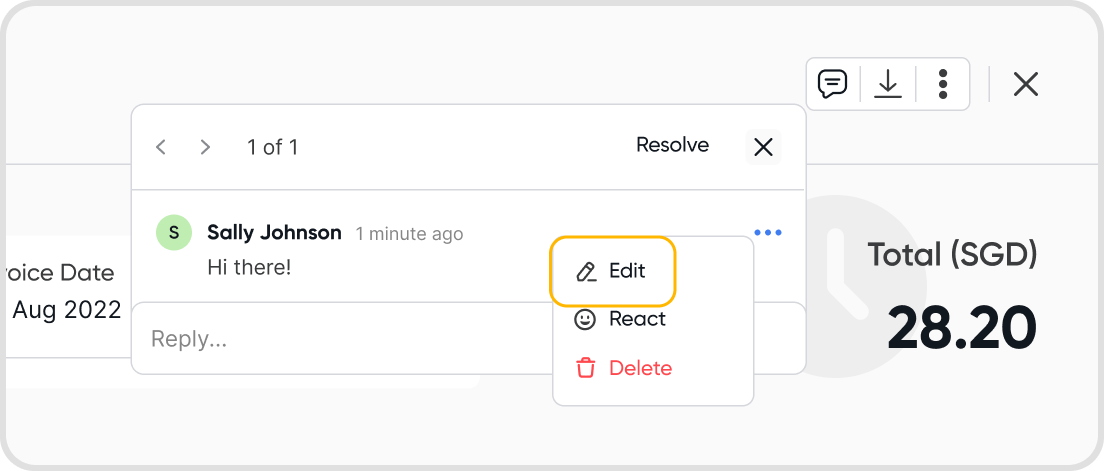Open the vertical three-dot more menu
The height and width of the screenshot is (471, 1104).
(943, 84)
